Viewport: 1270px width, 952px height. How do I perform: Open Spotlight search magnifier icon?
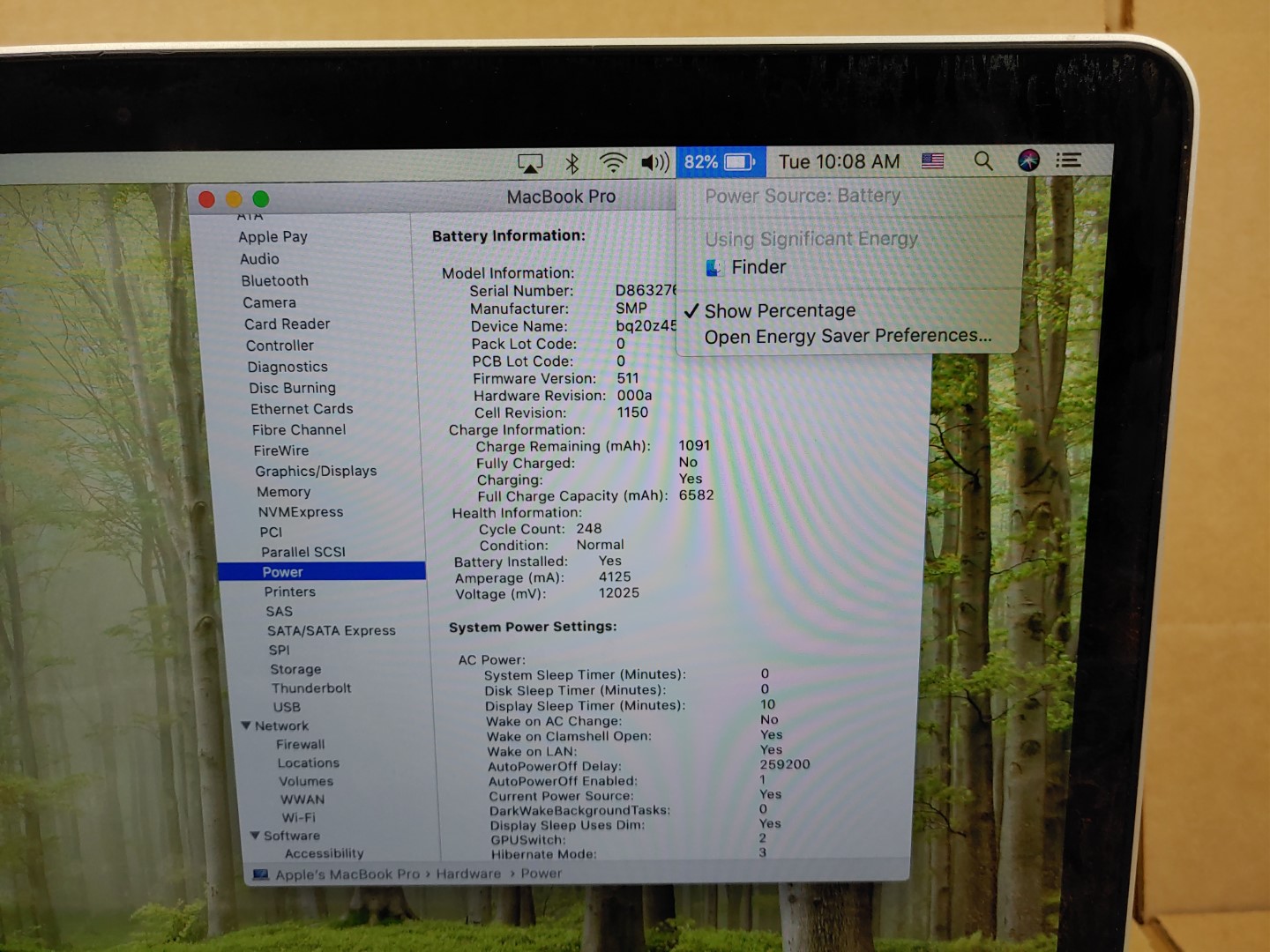point(982,160)
